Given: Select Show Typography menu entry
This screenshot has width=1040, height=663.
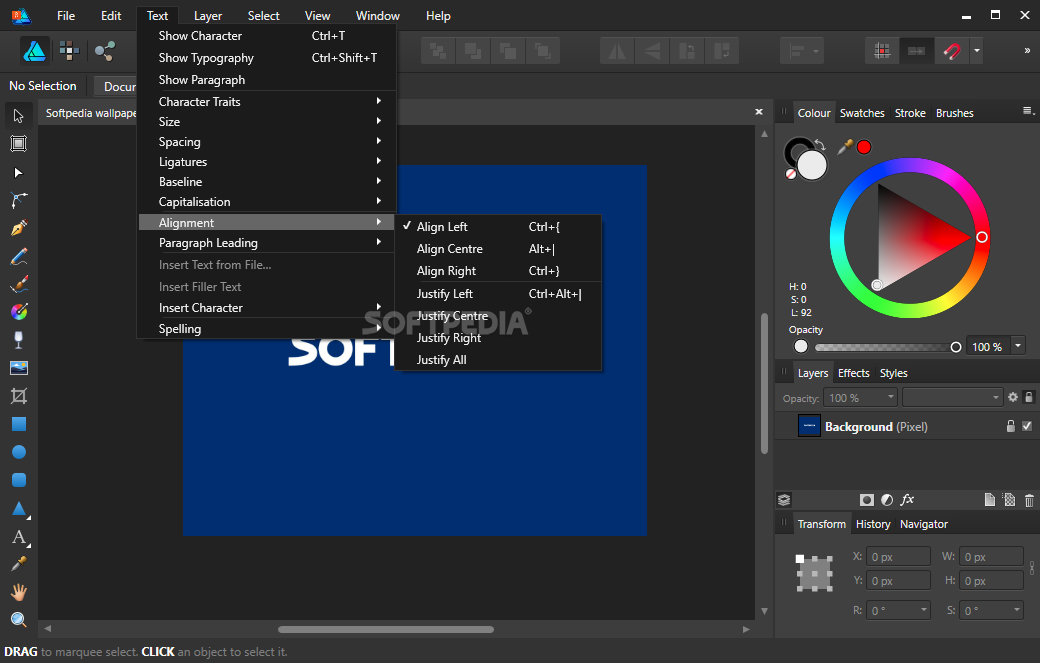Looking at the screenshot, I should (x=268, y=58).
